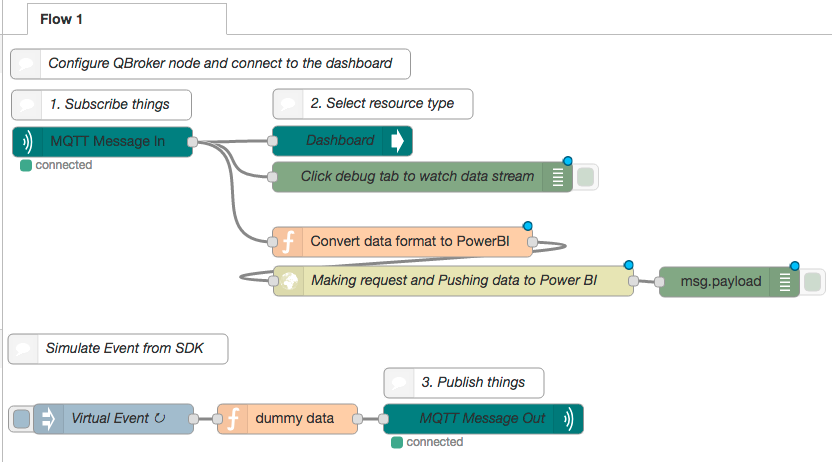The height and width of the screenshot is (462, 832).
Task: Toggle the msg.payload debug node output
Action: 813,282
